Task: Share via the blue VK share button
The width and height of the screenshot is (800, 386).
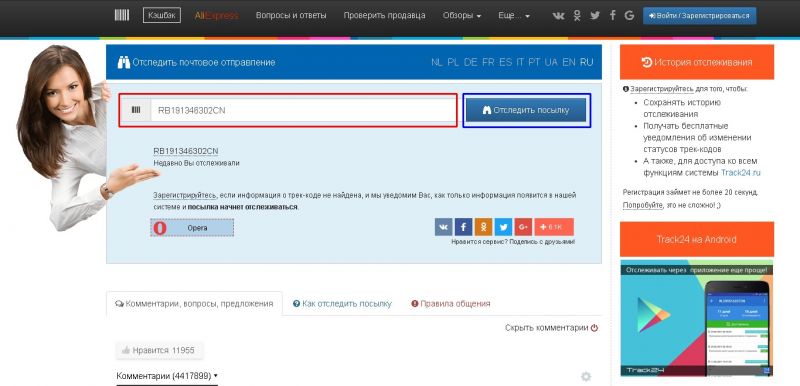Action: point(443,227)
